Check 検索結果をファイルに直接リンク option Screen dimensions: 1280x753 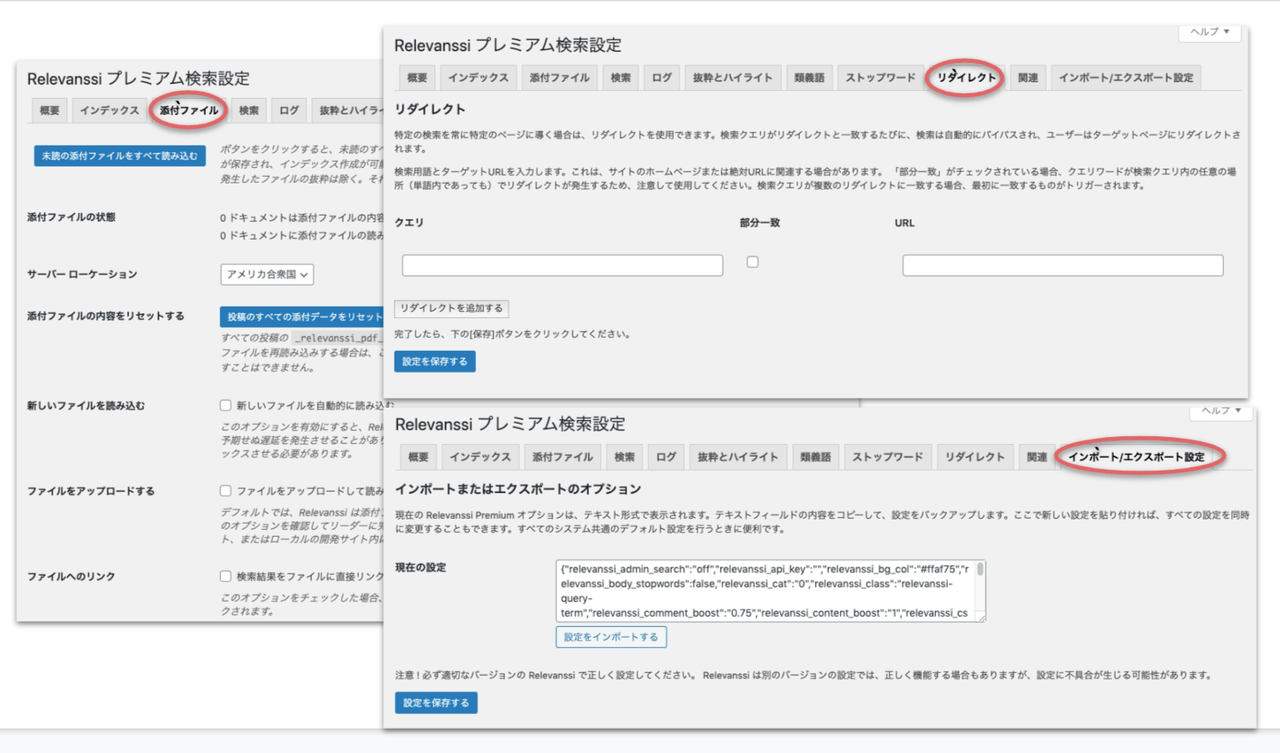coord(226,576)
